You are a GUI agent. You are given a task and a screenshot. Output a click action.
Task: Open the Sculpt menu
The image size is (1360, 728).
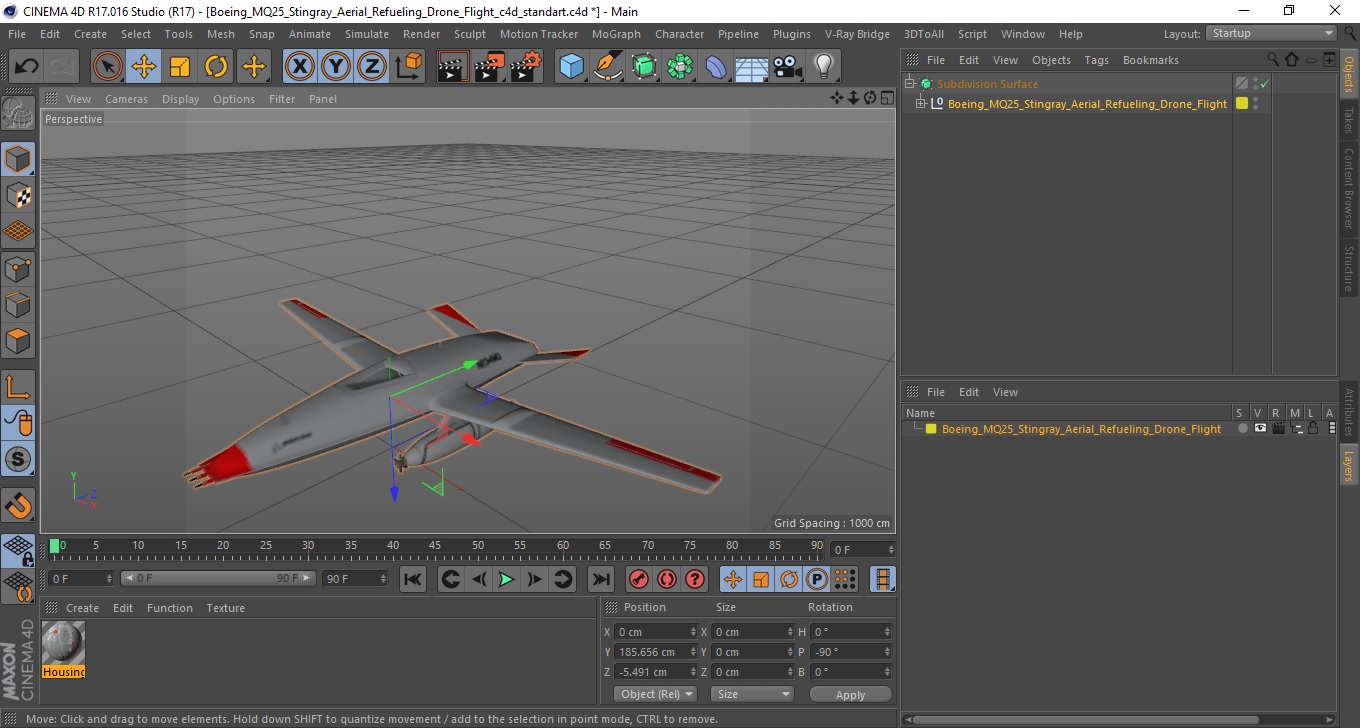point(470,34)
